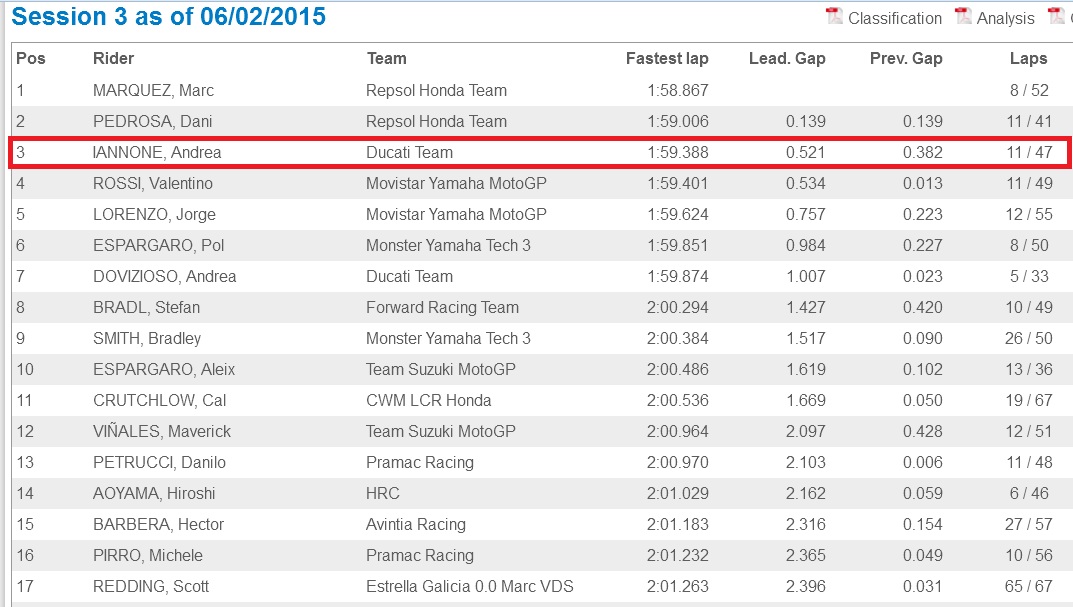Screen dimensions: 1073x607
Task: Click the Laps column header
Action: click(1029, 59)
